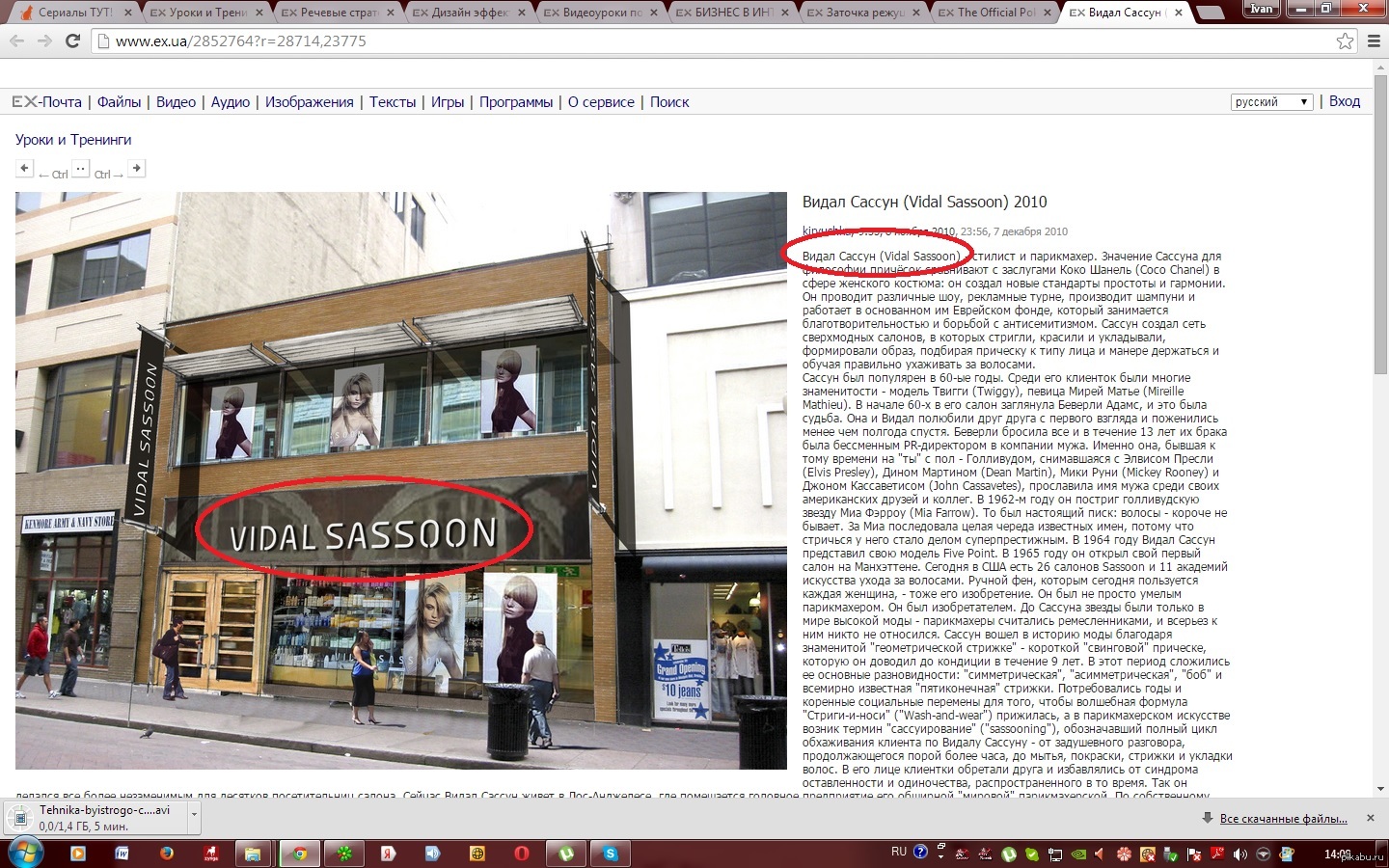Open uTorrent from the taskbar
The width and height of the screenshot is (1389, 868).
coord(566,854)
